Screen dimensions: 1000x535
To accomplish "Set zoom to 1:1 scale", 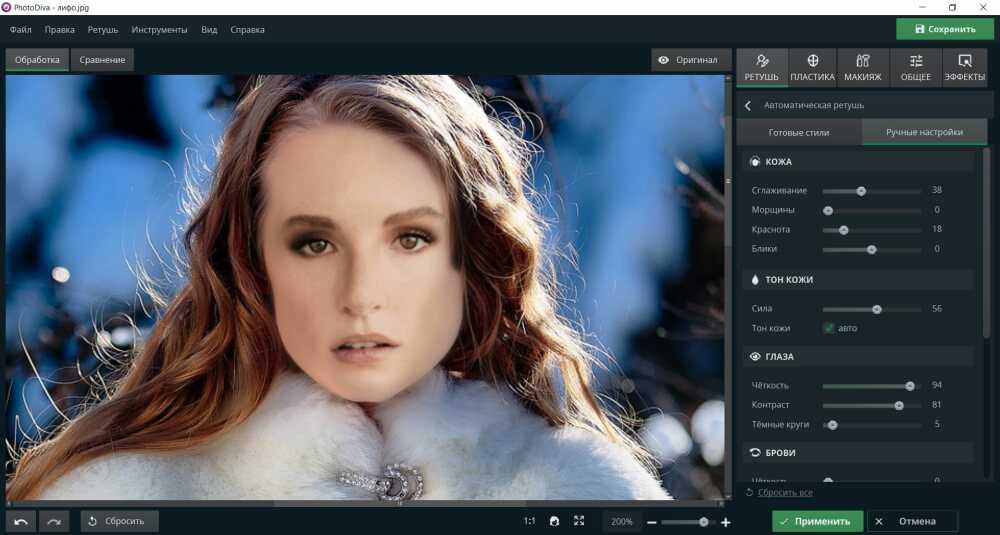I will pyautogui.click(x=529, y=521).
